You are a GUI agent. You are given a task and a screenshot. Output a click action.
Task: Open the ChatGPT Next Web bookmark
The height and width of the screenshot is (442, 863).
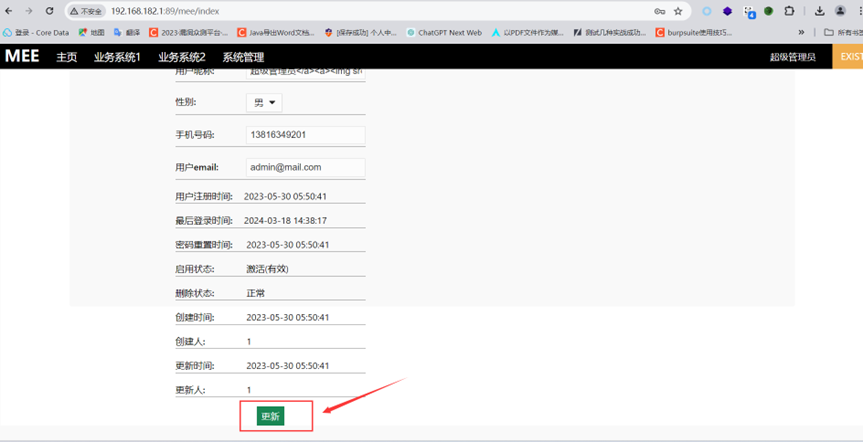(444, 32)
